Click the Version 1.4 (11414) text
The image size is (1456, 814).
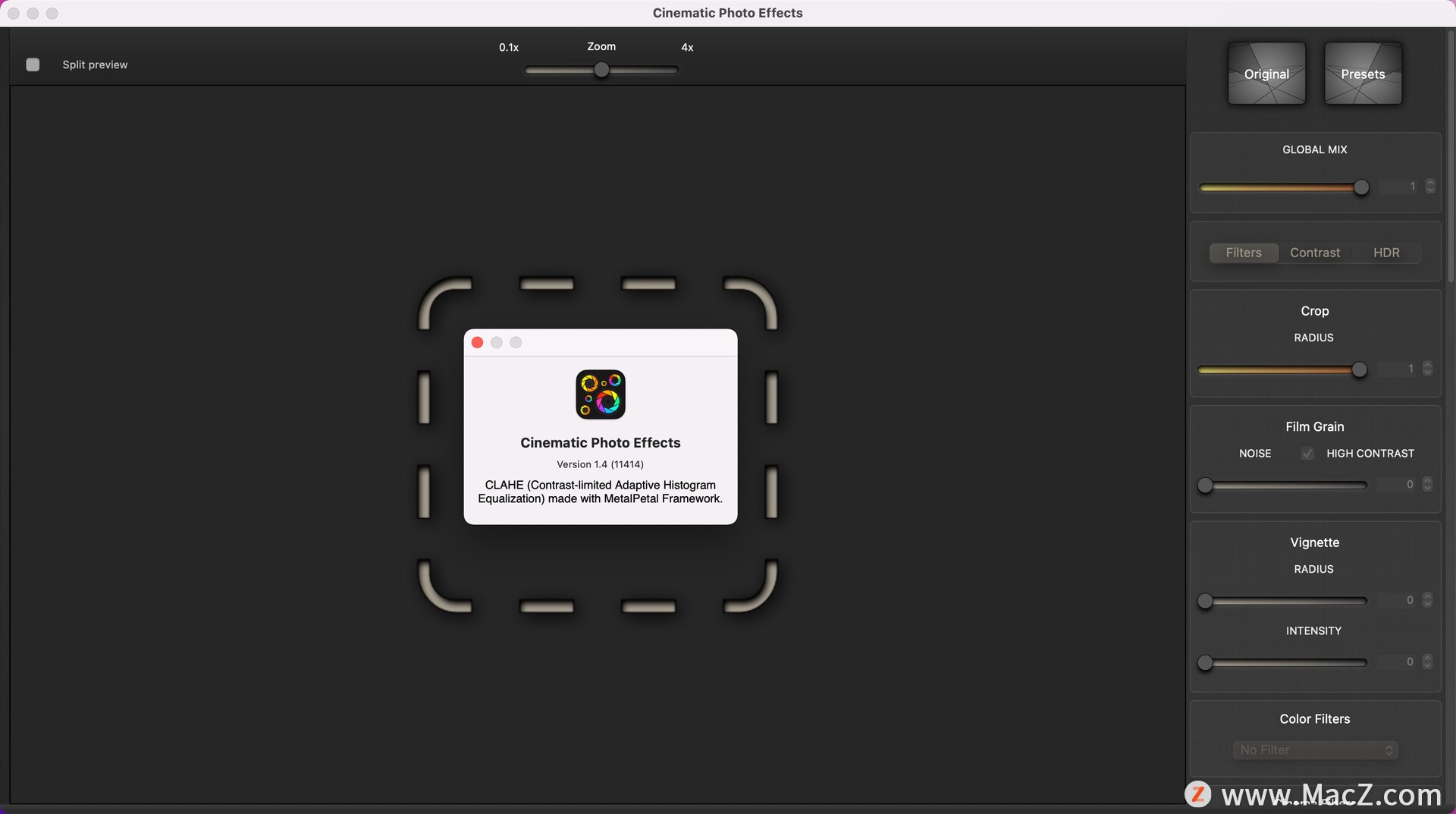[x=600, y=464]
